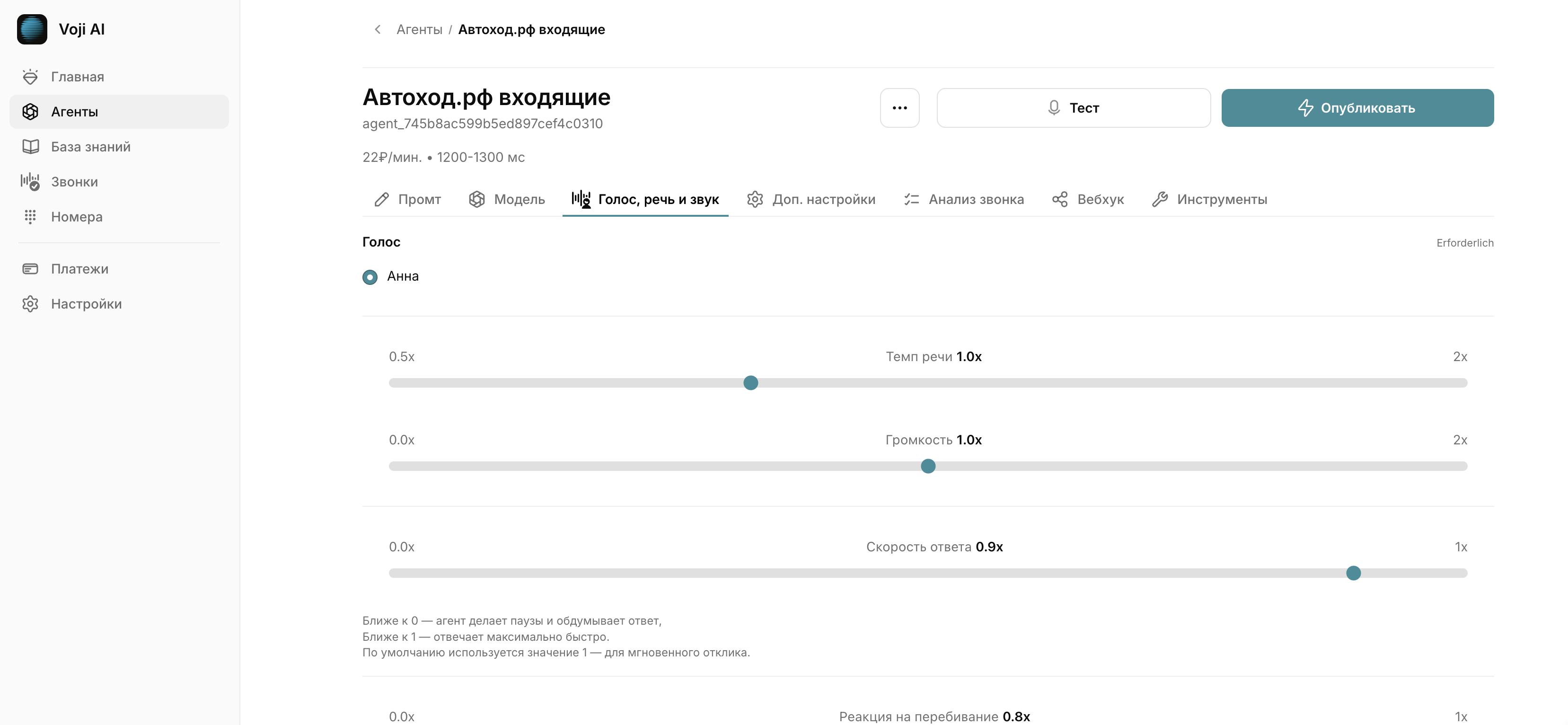Image resolution: width=1568 pixels, height=725 pixels.
Task: Click the Автоход.рф входящие breadcrumb text
Action: (x=531, y=29)
